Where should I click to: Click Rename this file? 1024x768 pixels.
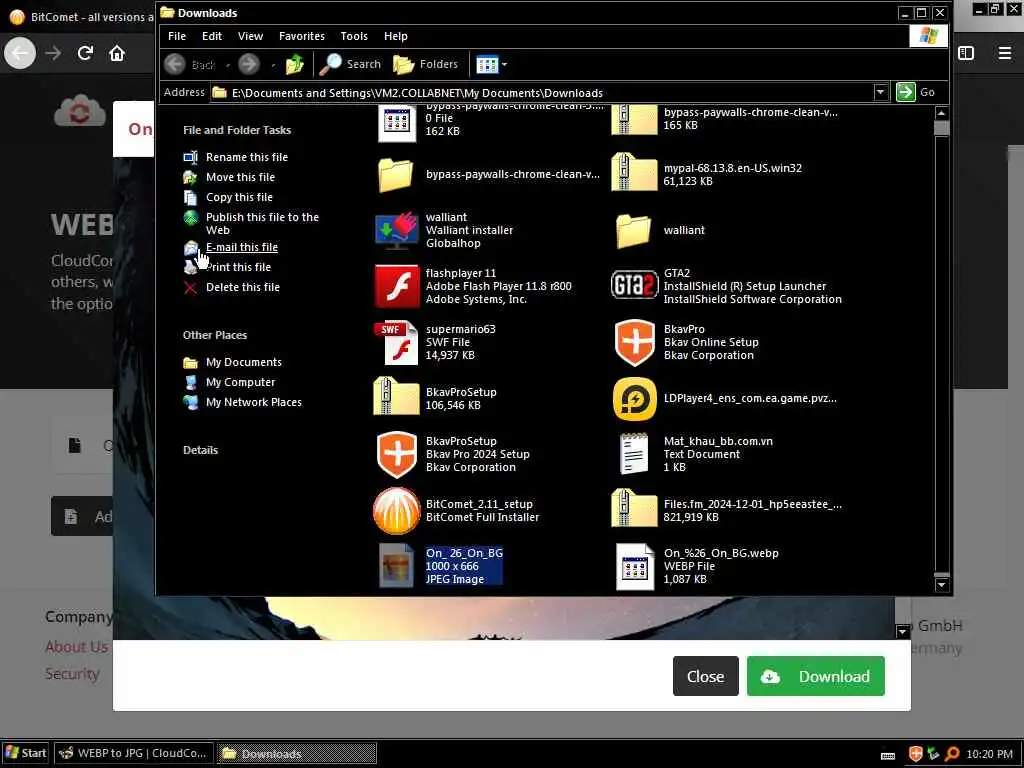point(246,157)
